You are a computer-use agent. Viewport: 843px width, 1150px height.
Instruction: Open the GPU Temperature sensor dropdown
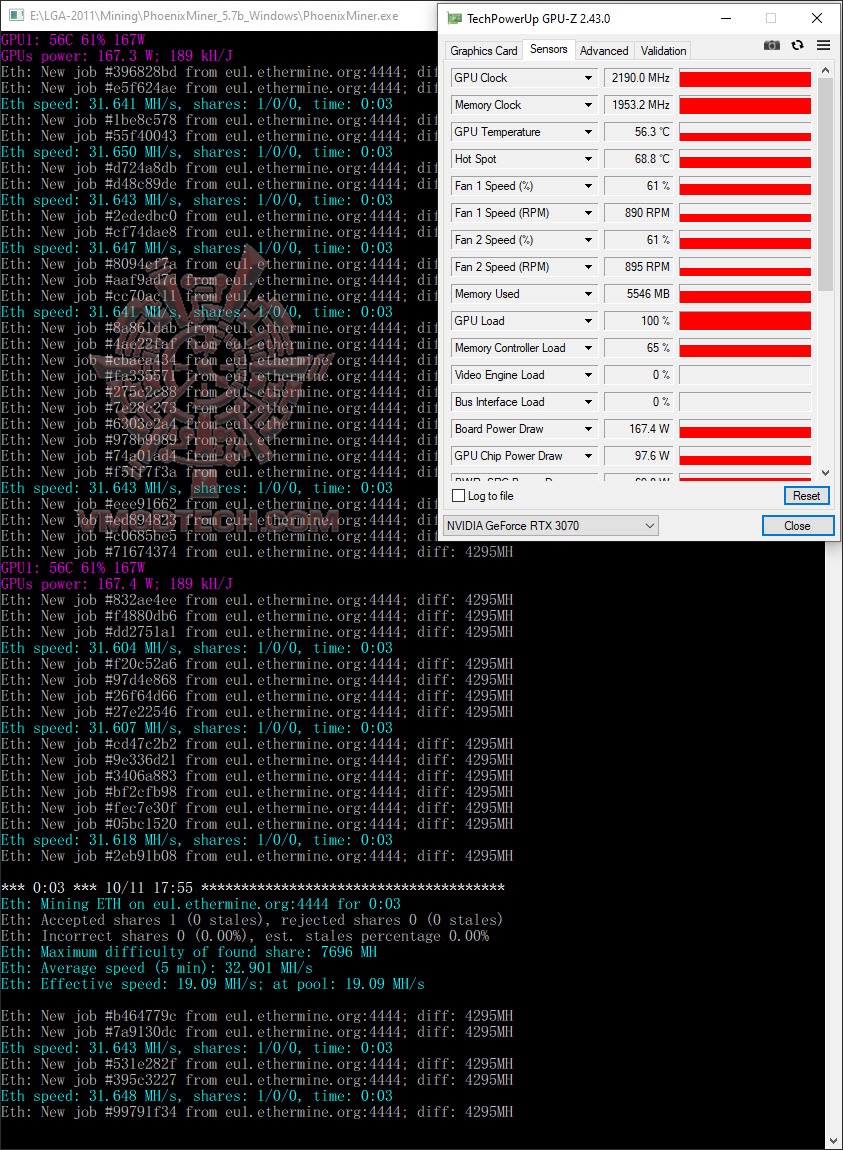tap(588, 132)
